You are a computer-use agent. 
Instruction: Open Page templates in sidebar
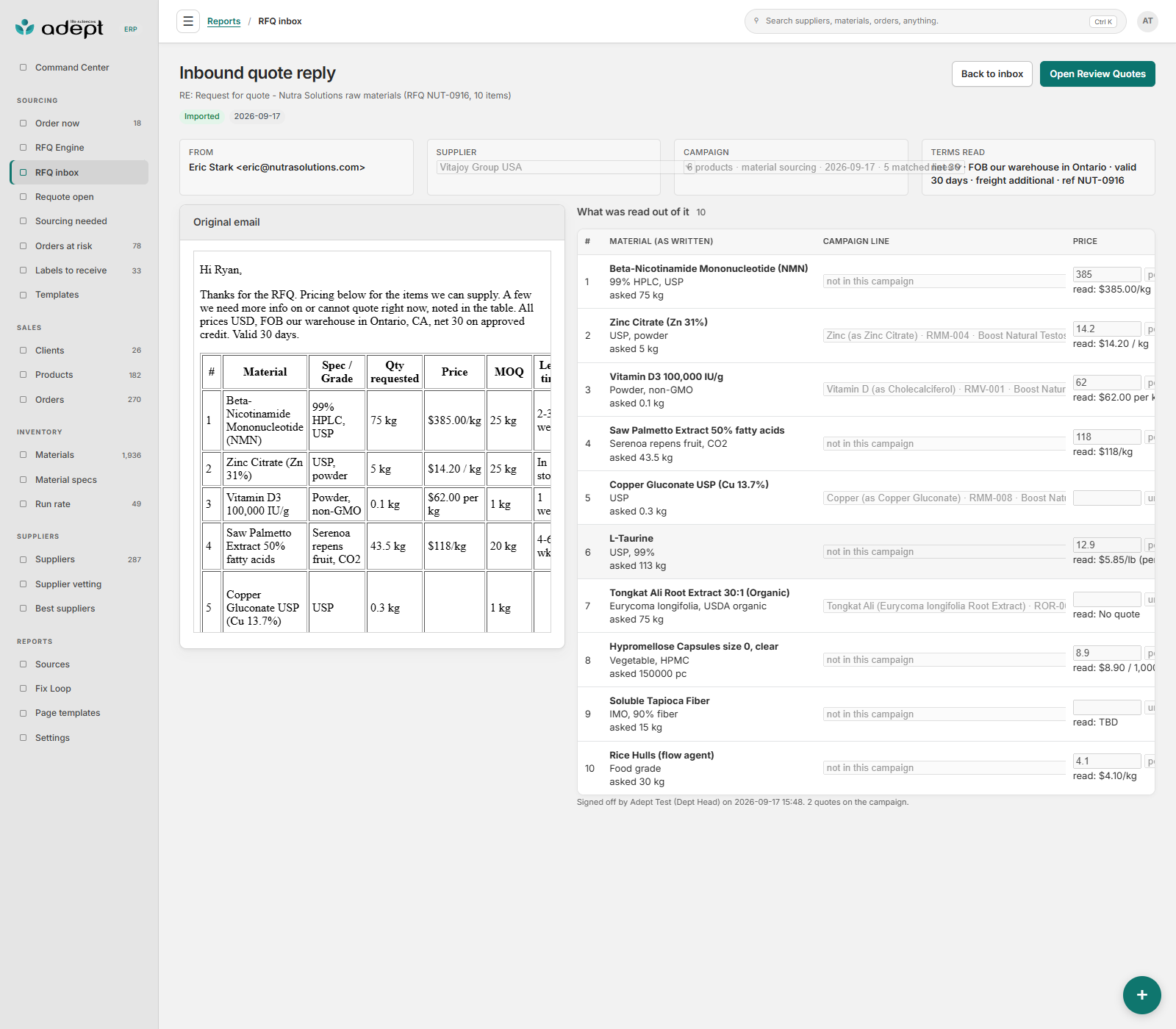(x=79, y=713)
